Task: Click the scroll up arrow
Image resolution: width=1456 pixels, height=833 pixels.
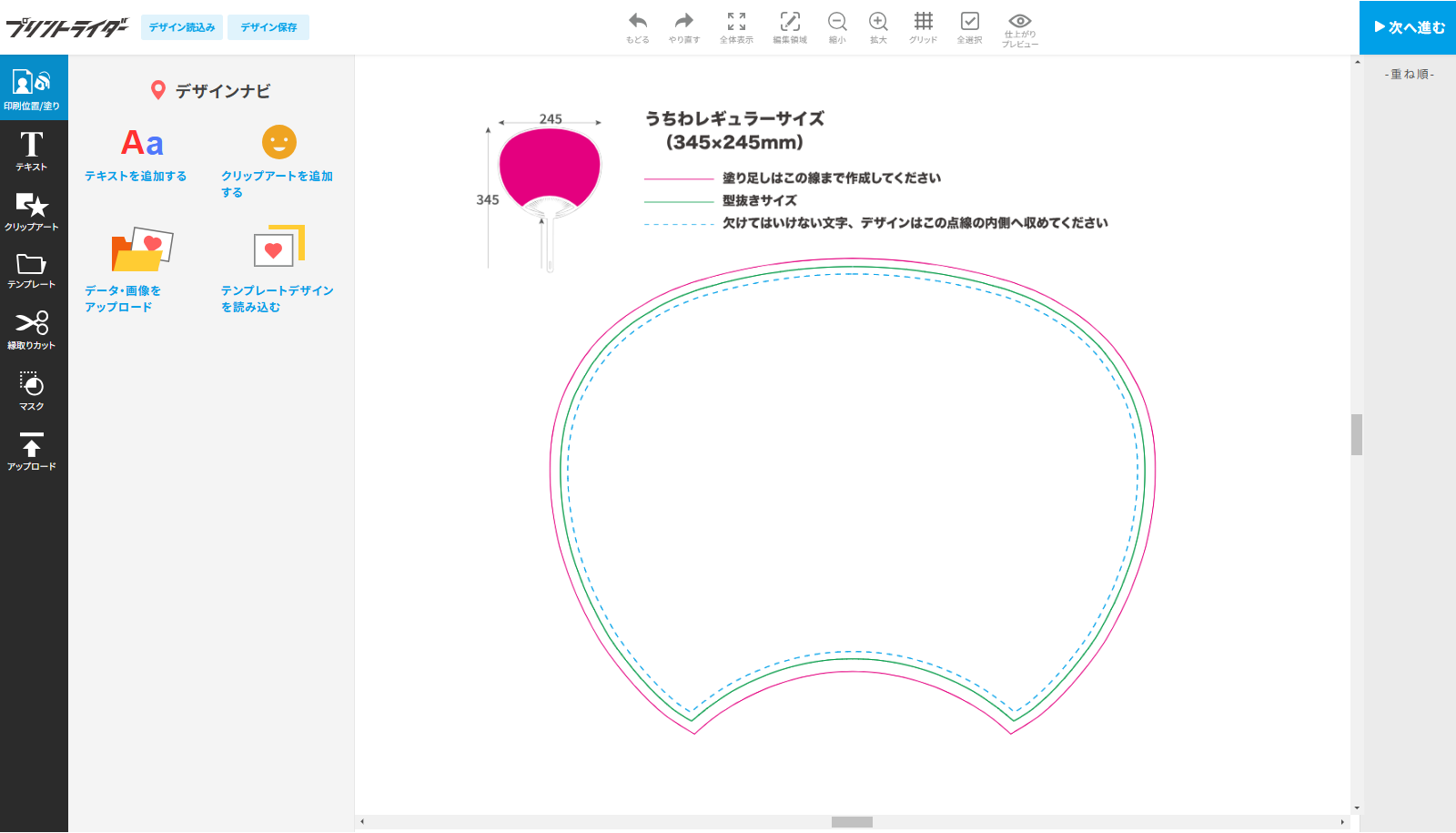Action: tap(1357, 62)
